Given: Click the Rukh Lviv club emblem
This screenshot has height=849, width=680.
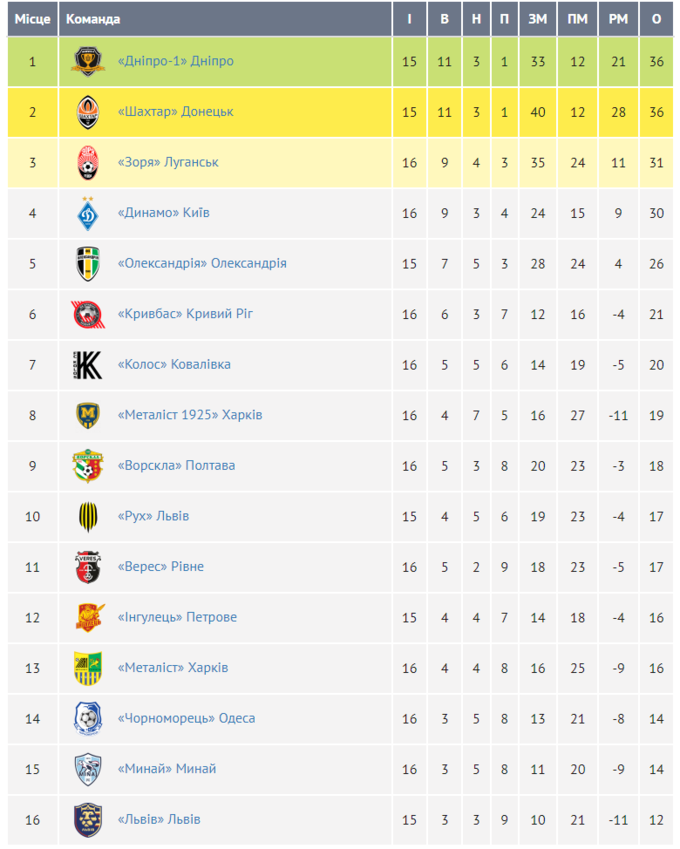Looking at the screenshot, I should point(88,516).
